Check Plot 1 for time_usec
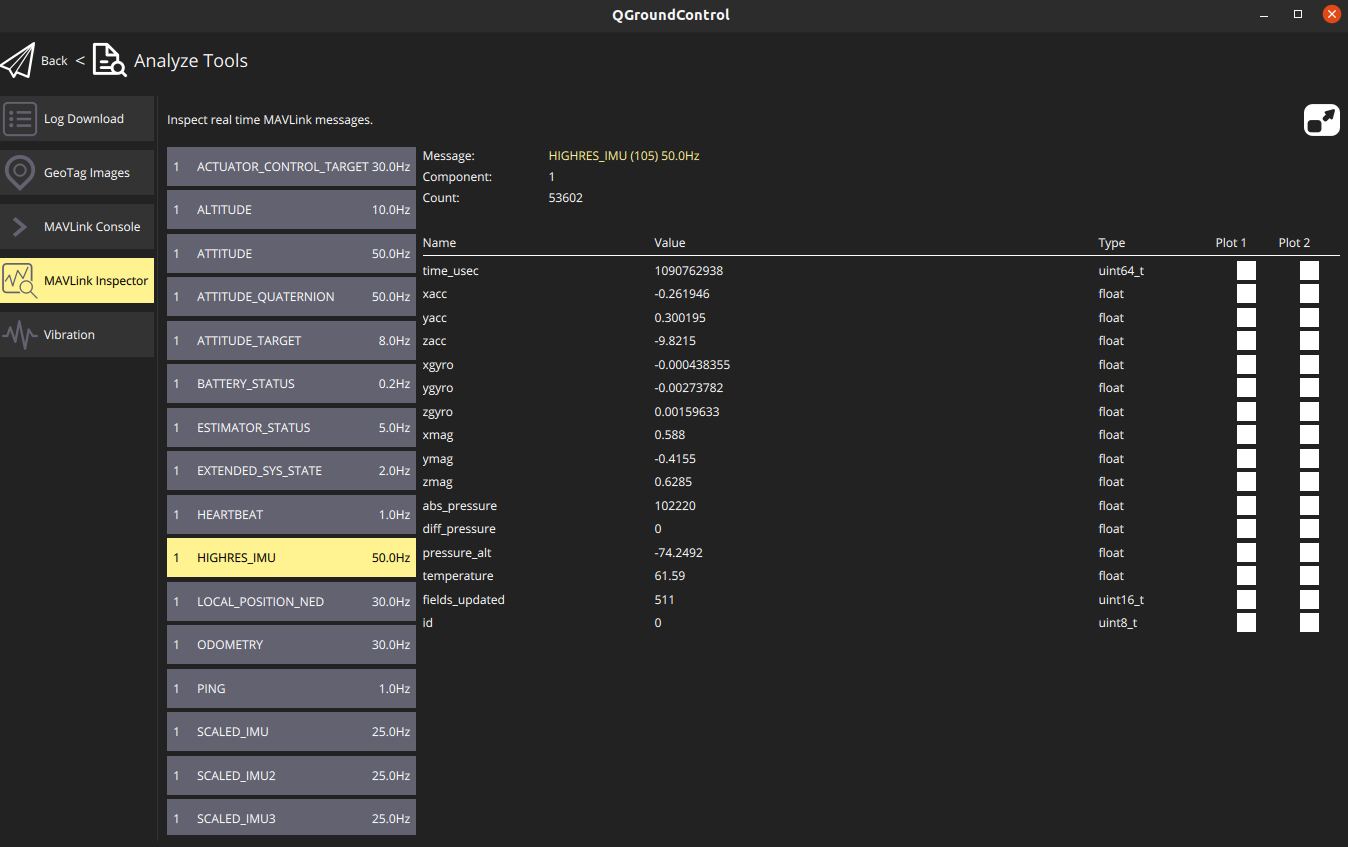Viewport: 1348px width, 847px height. [1246, 270]
